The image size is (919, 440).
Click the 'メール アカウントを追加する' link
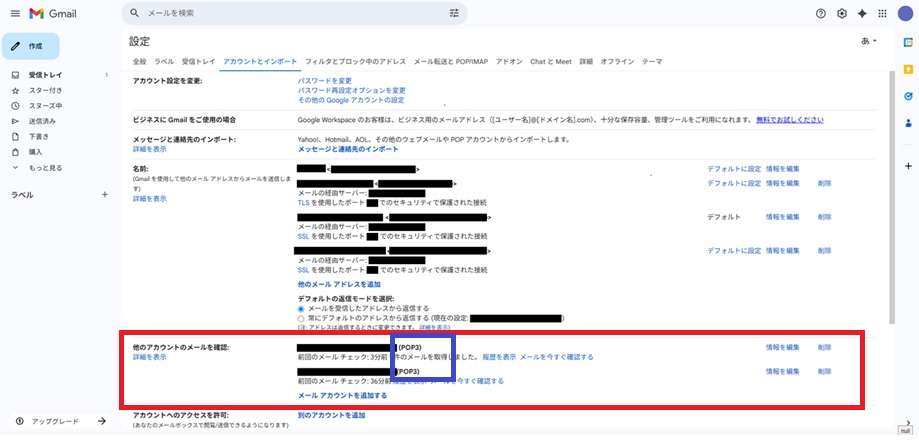click(342, 395)
